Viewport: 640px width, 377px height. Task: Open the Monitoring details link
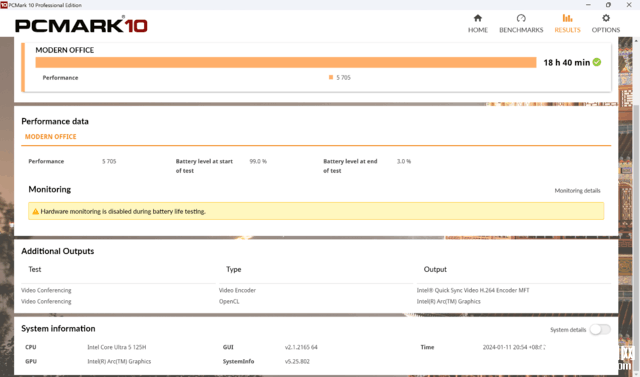point(577,191)
